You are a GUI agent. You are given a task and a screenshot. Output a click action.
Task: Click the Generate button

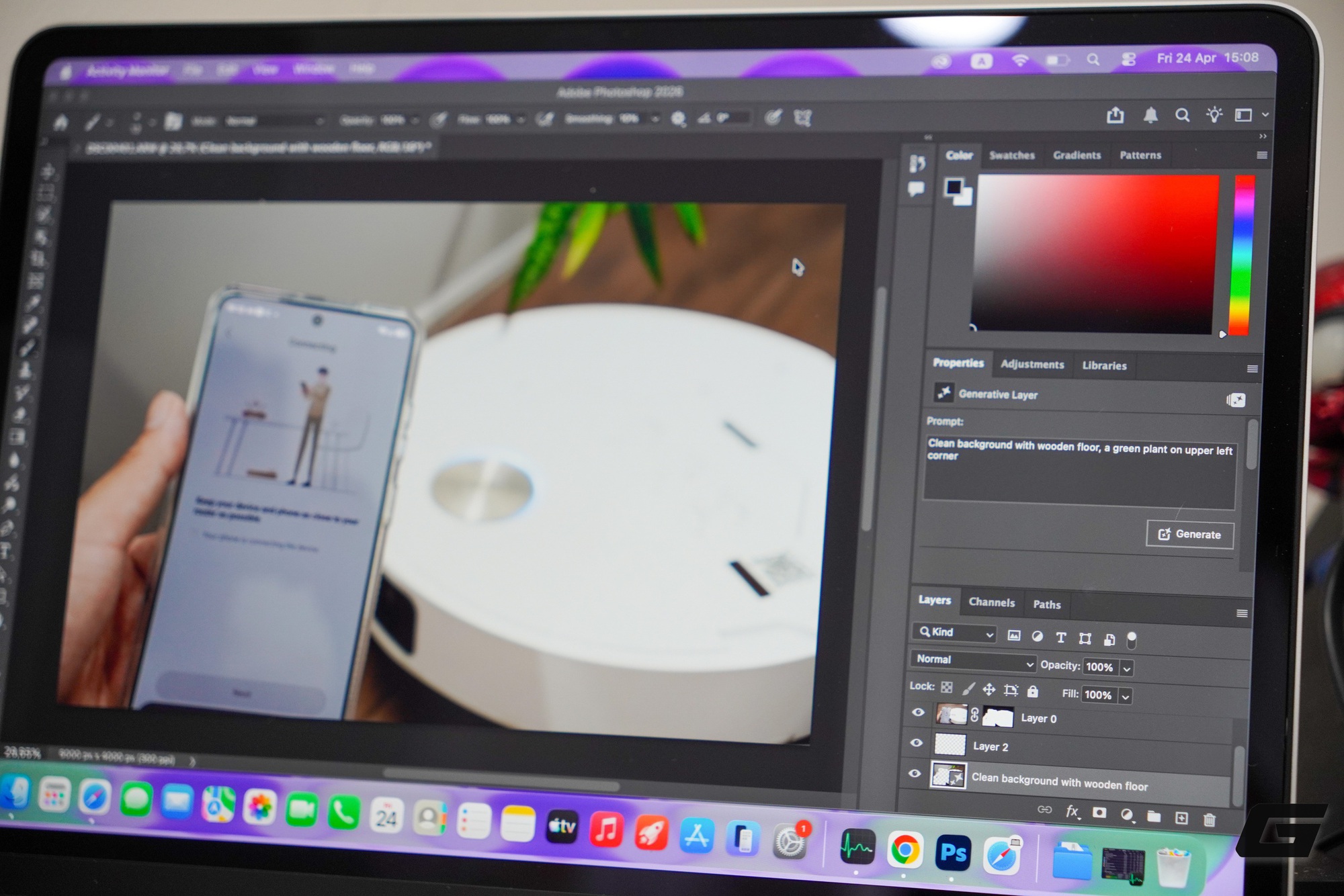pyautogui.click(x=1189, y=535)
